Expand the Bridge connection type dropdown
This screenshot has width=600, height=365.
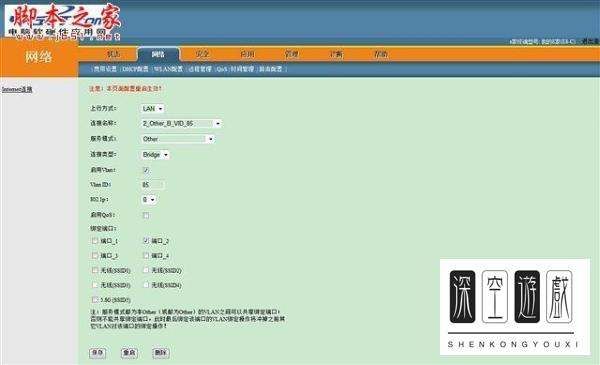click(155, 155)
